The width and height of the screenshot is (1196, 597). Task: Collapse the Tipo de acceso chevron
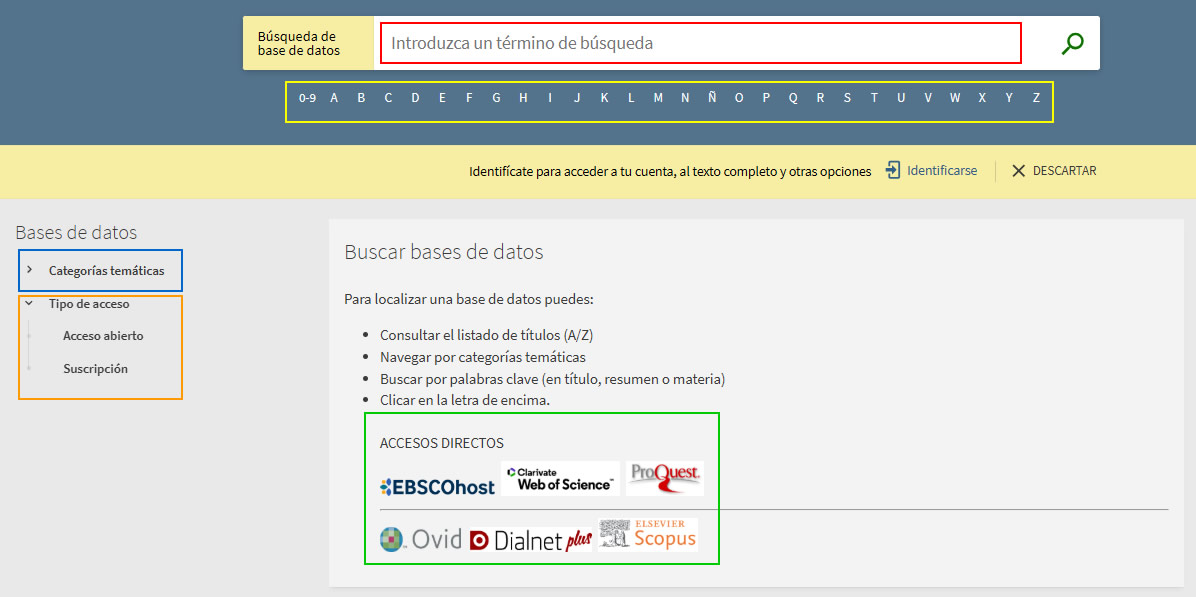[x=29, y=303]
